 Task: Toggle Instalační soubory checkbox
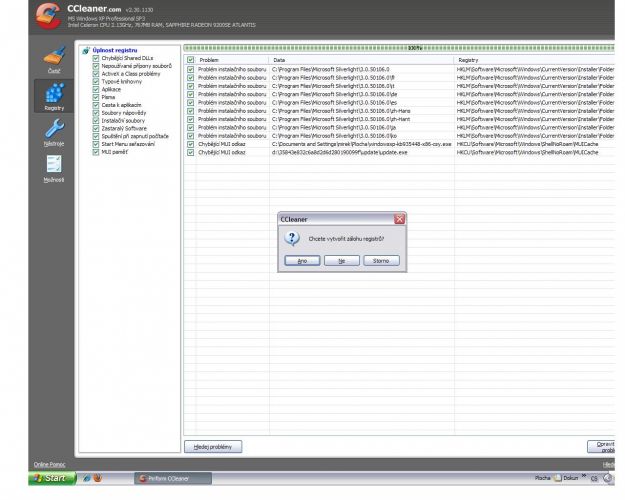click(x=96, y=121)
